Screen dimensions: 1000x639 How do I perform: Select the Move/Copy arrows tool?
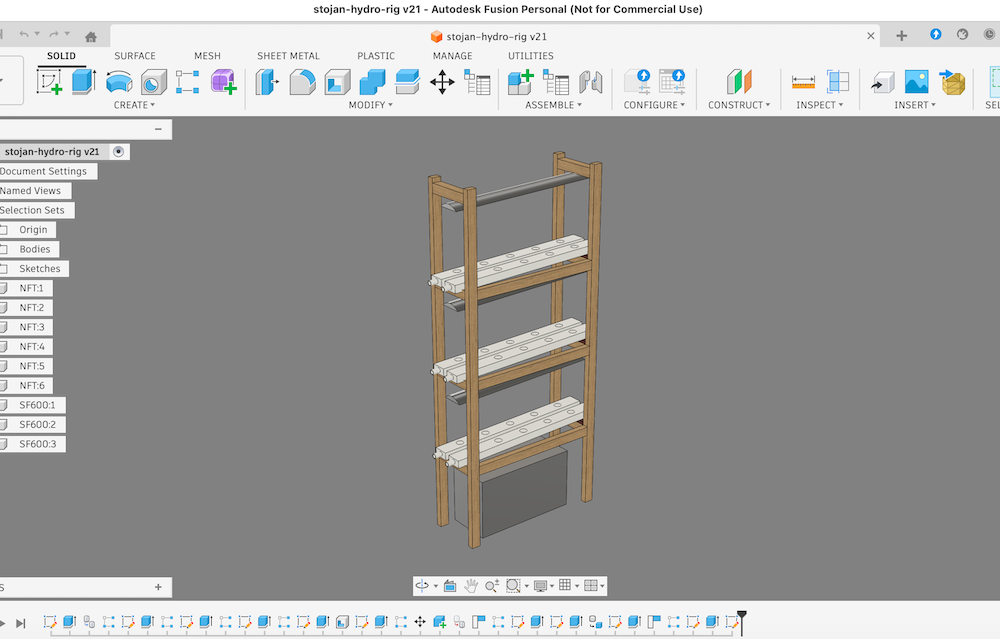(x=442, y=82)
